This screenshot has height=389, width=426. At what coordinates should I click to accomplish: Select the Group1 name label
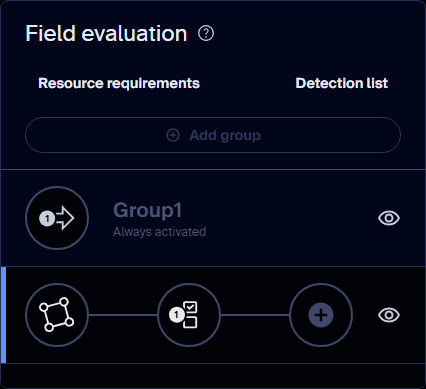(x=148, y=210)
